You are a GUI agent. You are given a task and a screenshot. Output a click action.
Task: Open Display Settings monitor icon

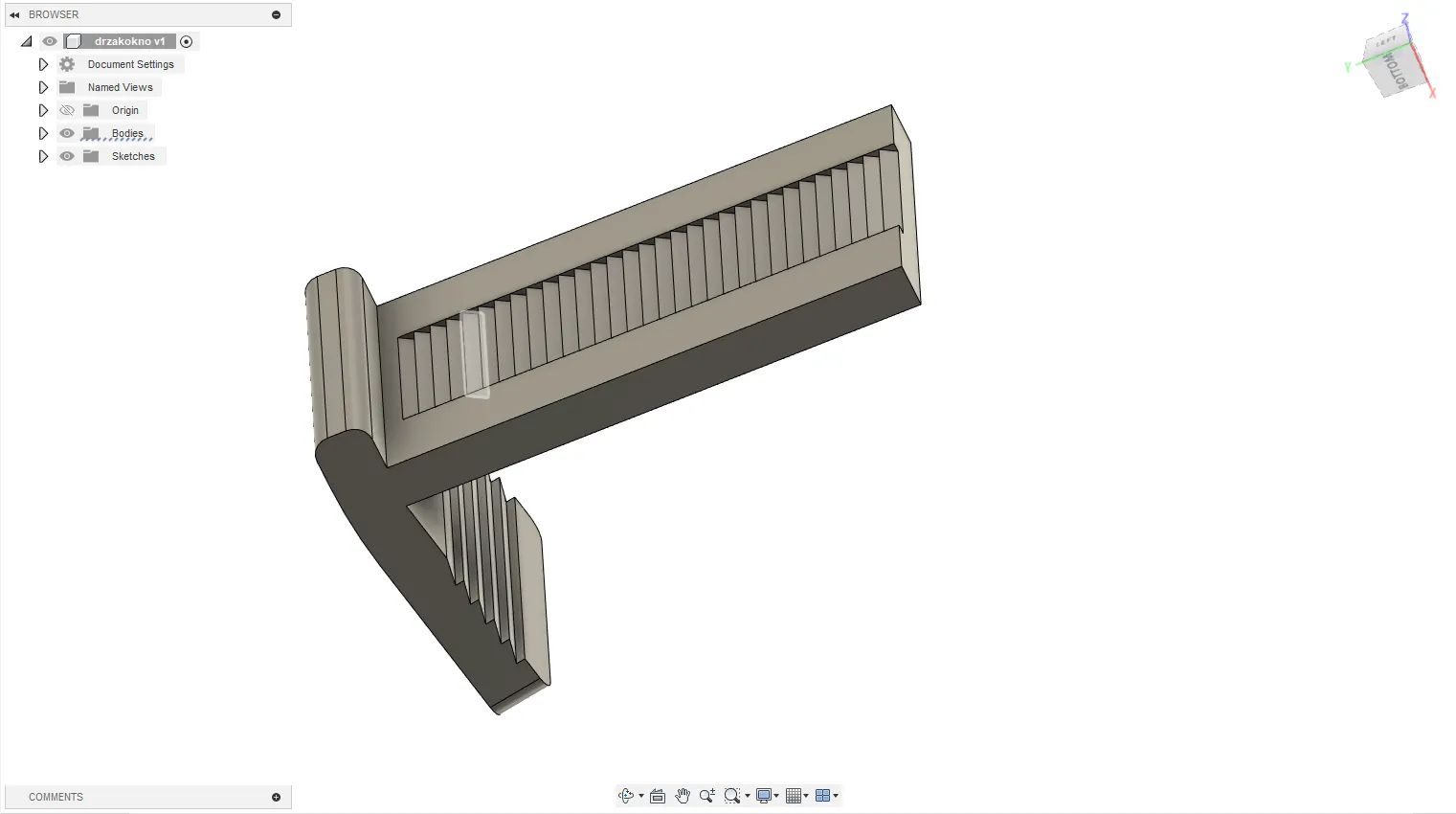764,796
